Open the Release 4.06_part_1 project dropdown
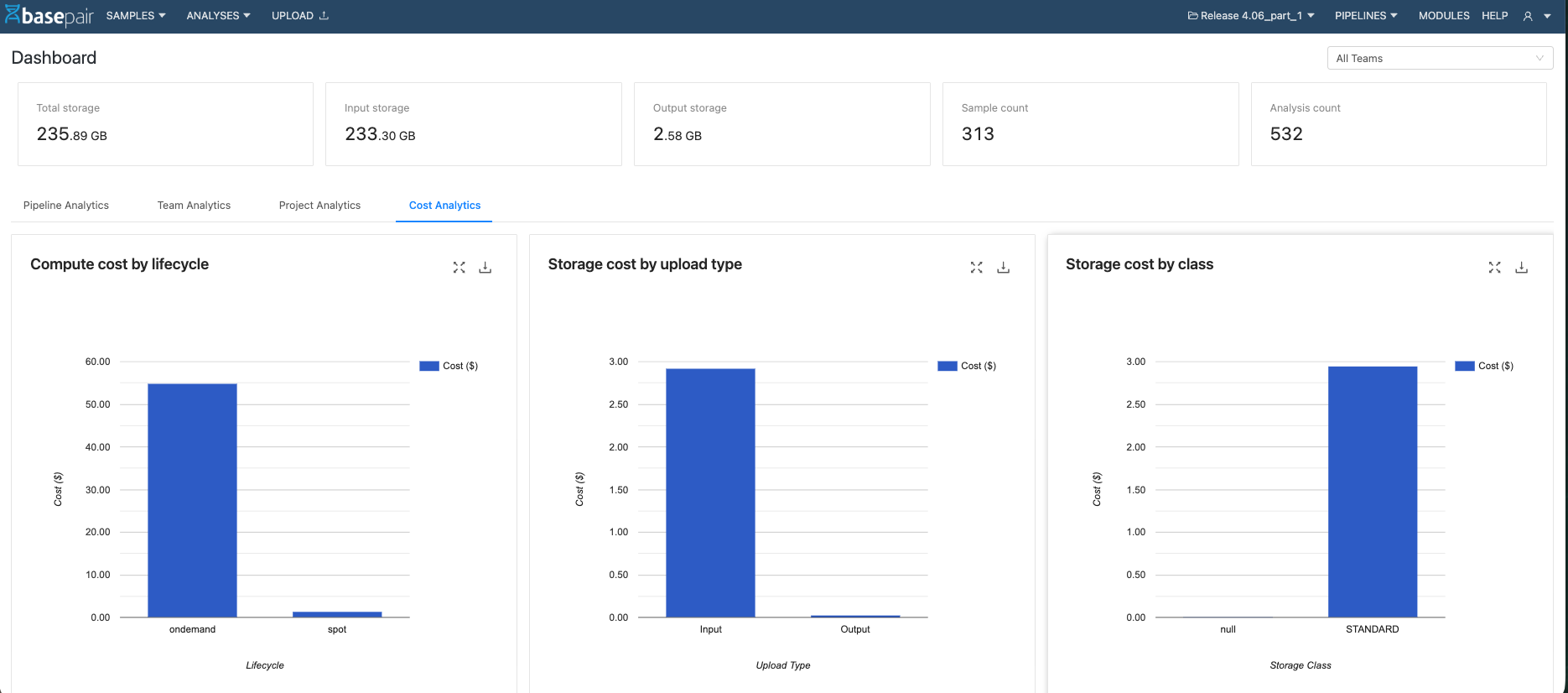 tap(1250, 16)
